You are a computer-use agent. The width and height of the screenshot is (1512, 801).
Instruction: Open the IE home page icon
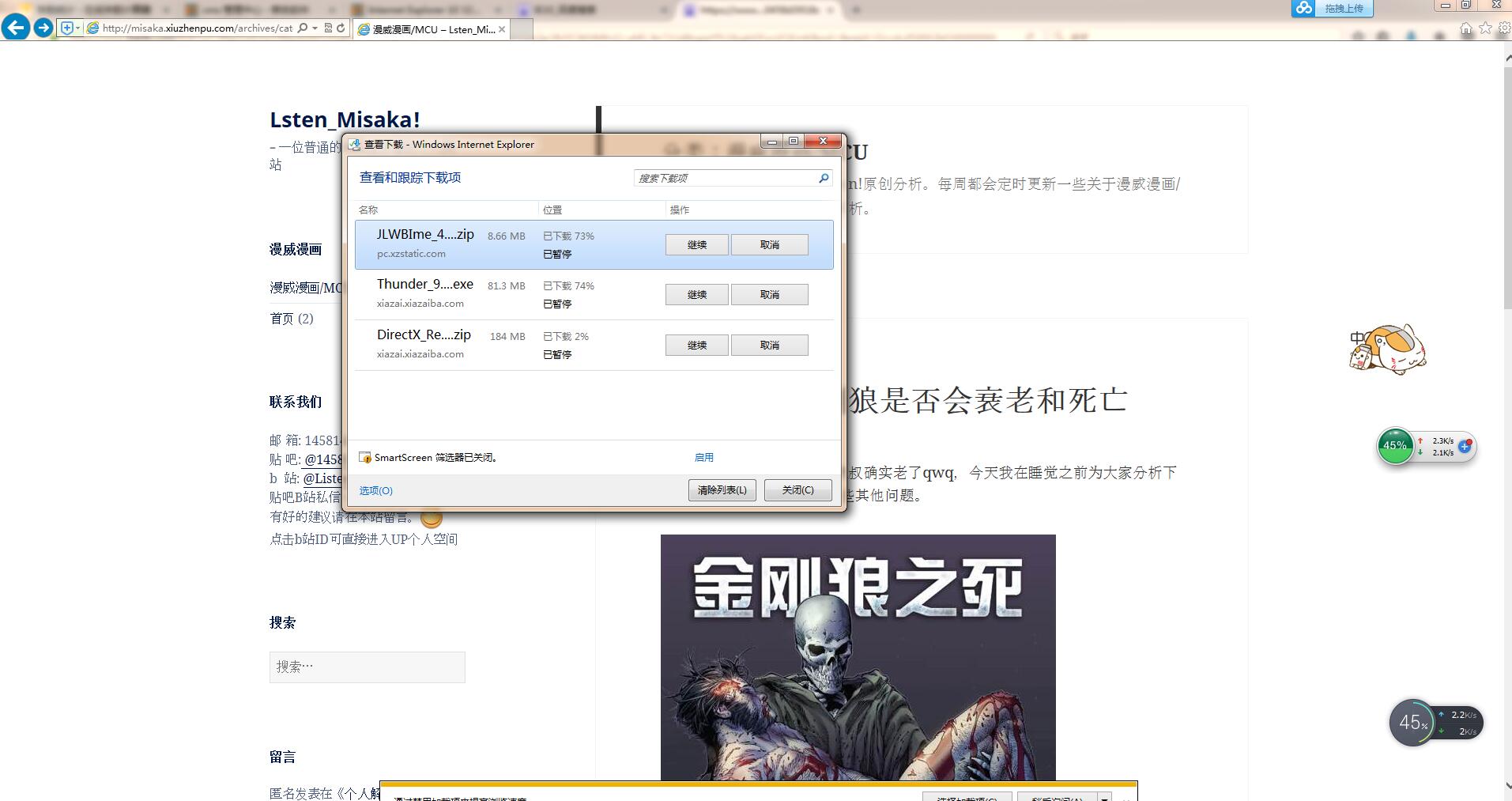[x=1466, y=28]
